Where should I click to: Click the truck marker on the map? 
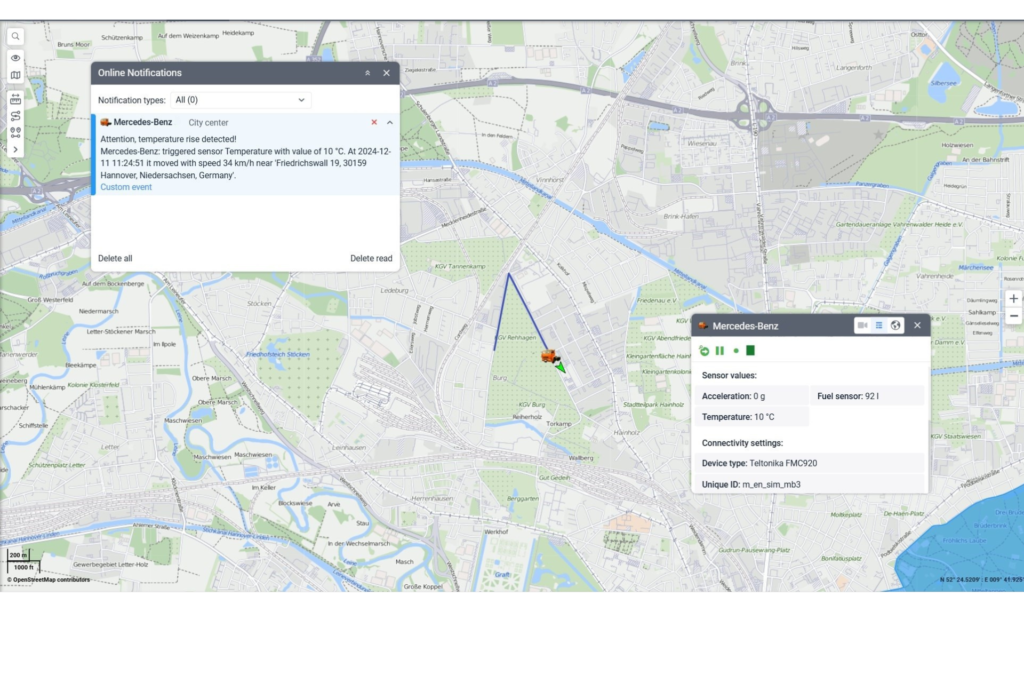coord(549,356)
